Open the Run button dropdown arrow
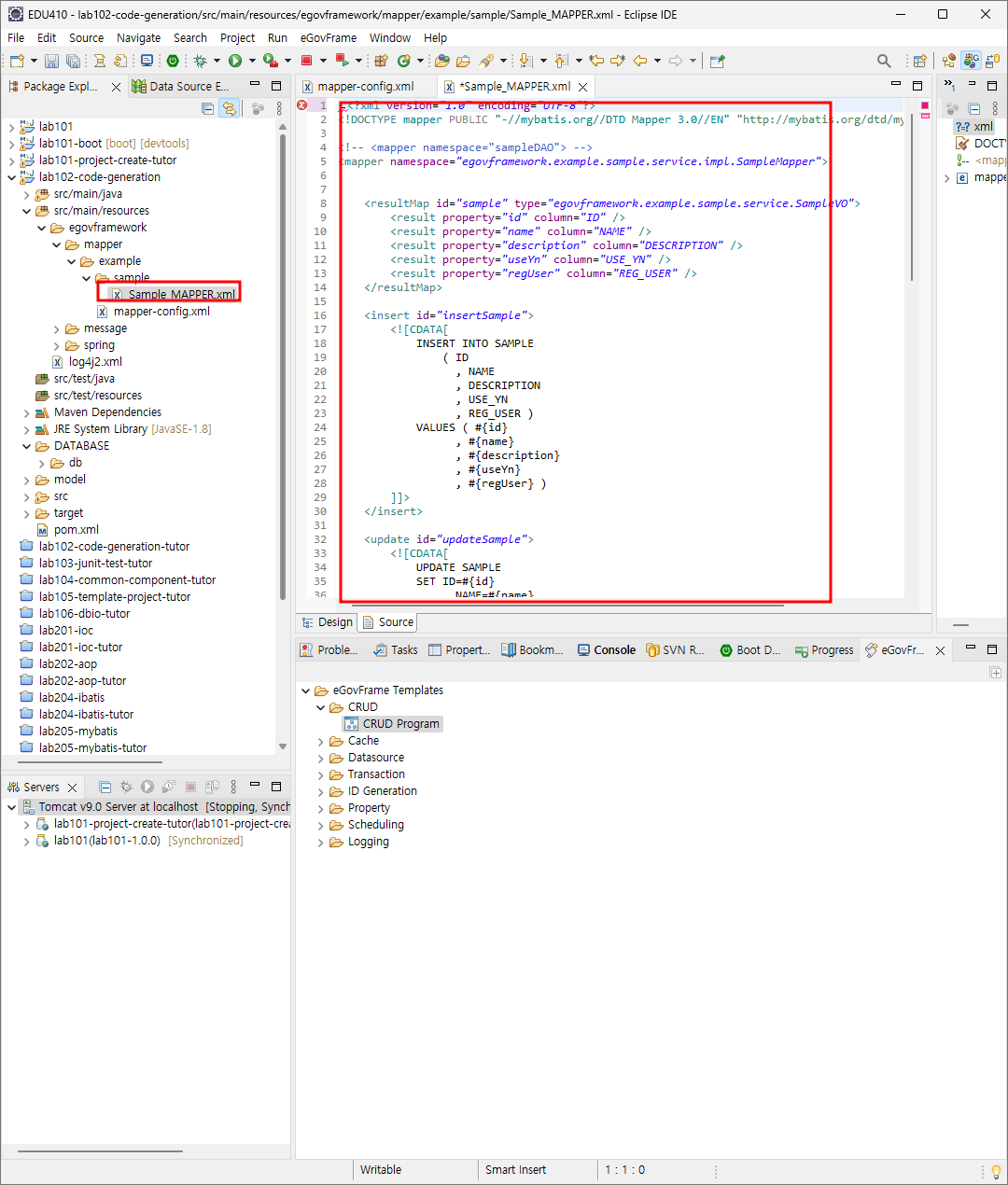Viewport: 1008px width, 1185px height. point(252,61)
